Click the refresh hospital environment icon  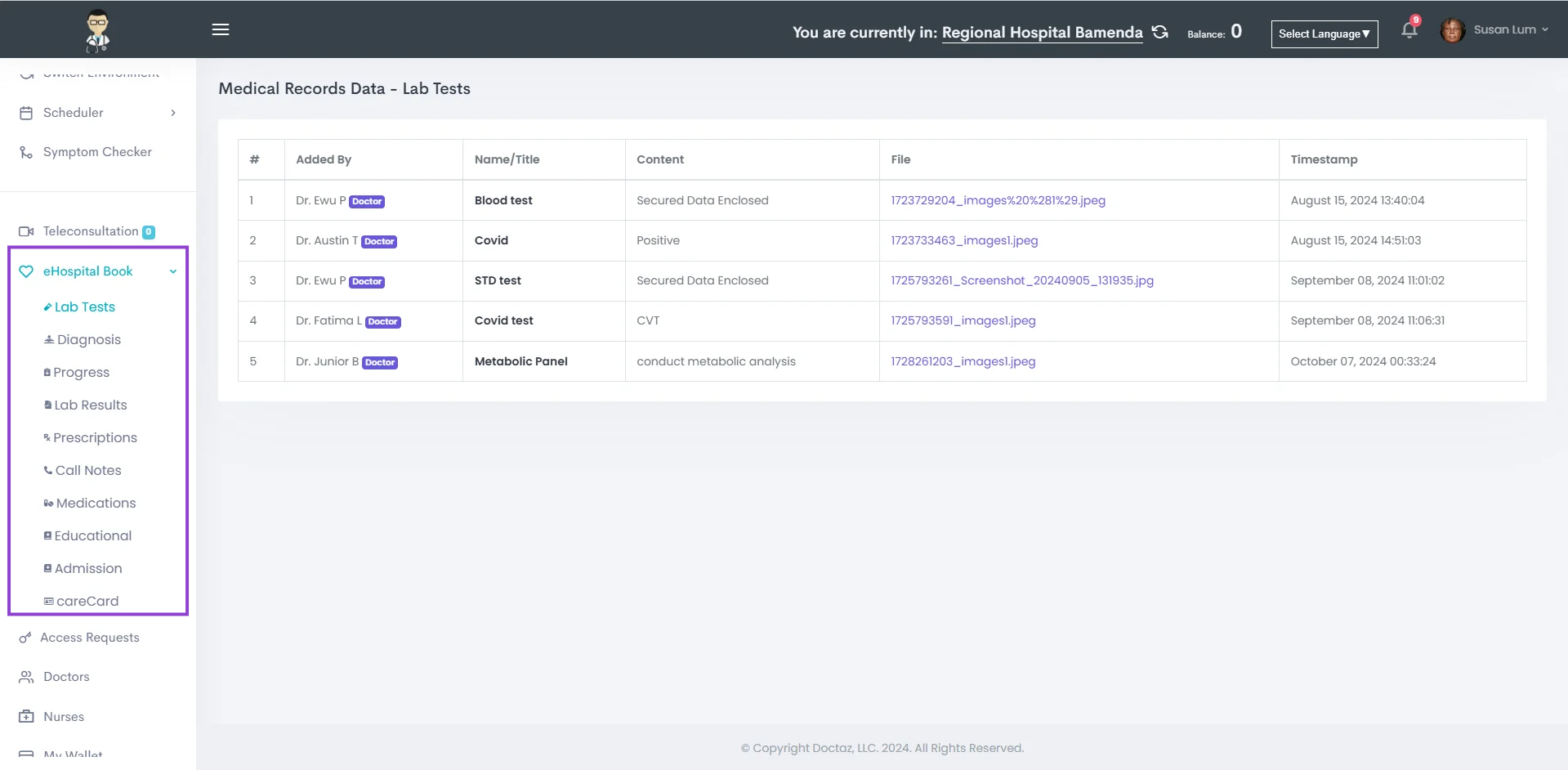[x=1159, y=32]
